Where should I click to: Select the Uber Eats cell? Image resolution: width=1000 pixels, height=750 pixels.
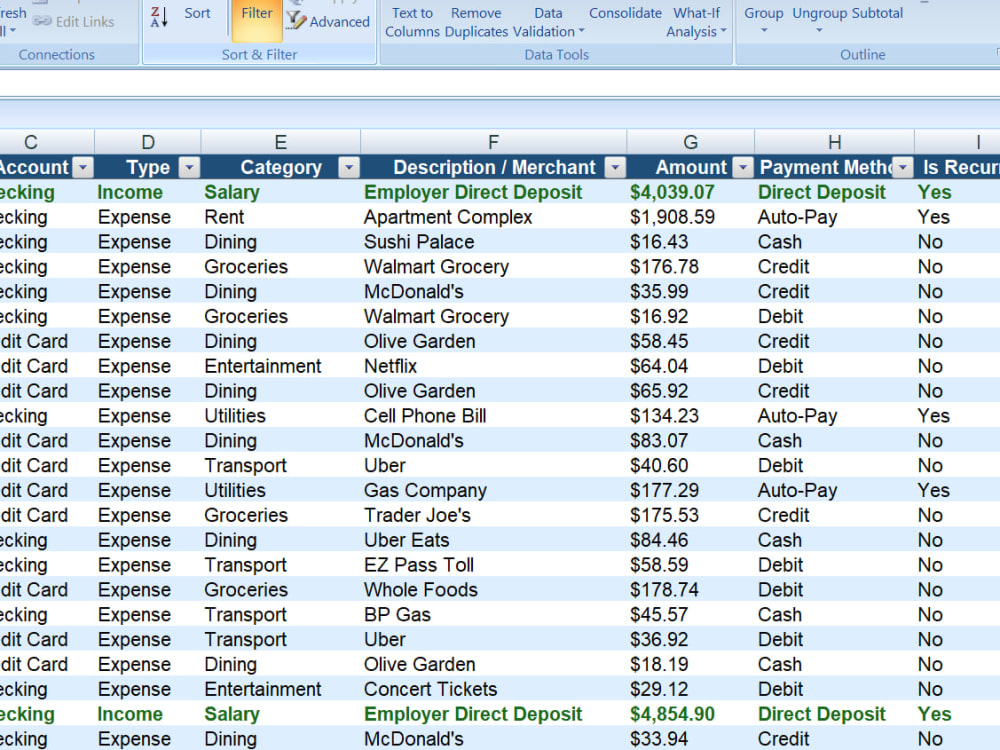pyautogui.click(x=494, y=540)
